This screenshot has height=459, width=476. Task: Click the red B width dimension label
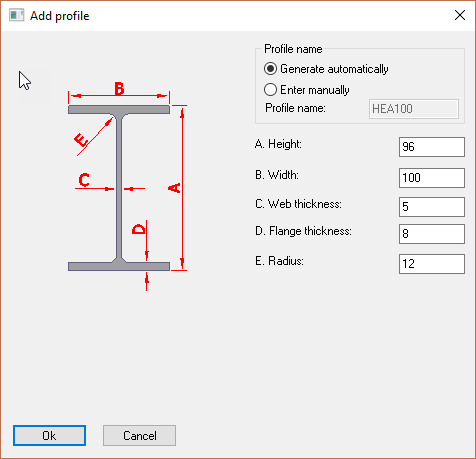119,89
